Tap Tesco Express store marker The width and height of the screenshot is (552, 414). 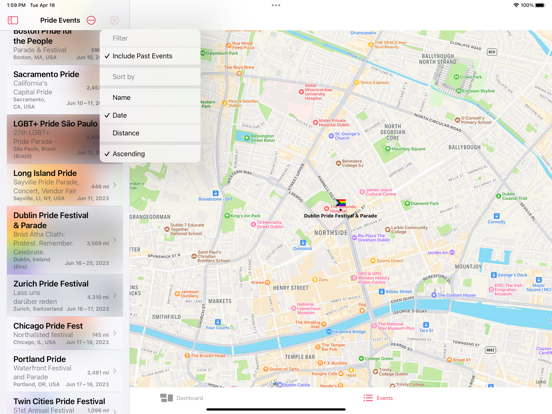coord(356,82)
